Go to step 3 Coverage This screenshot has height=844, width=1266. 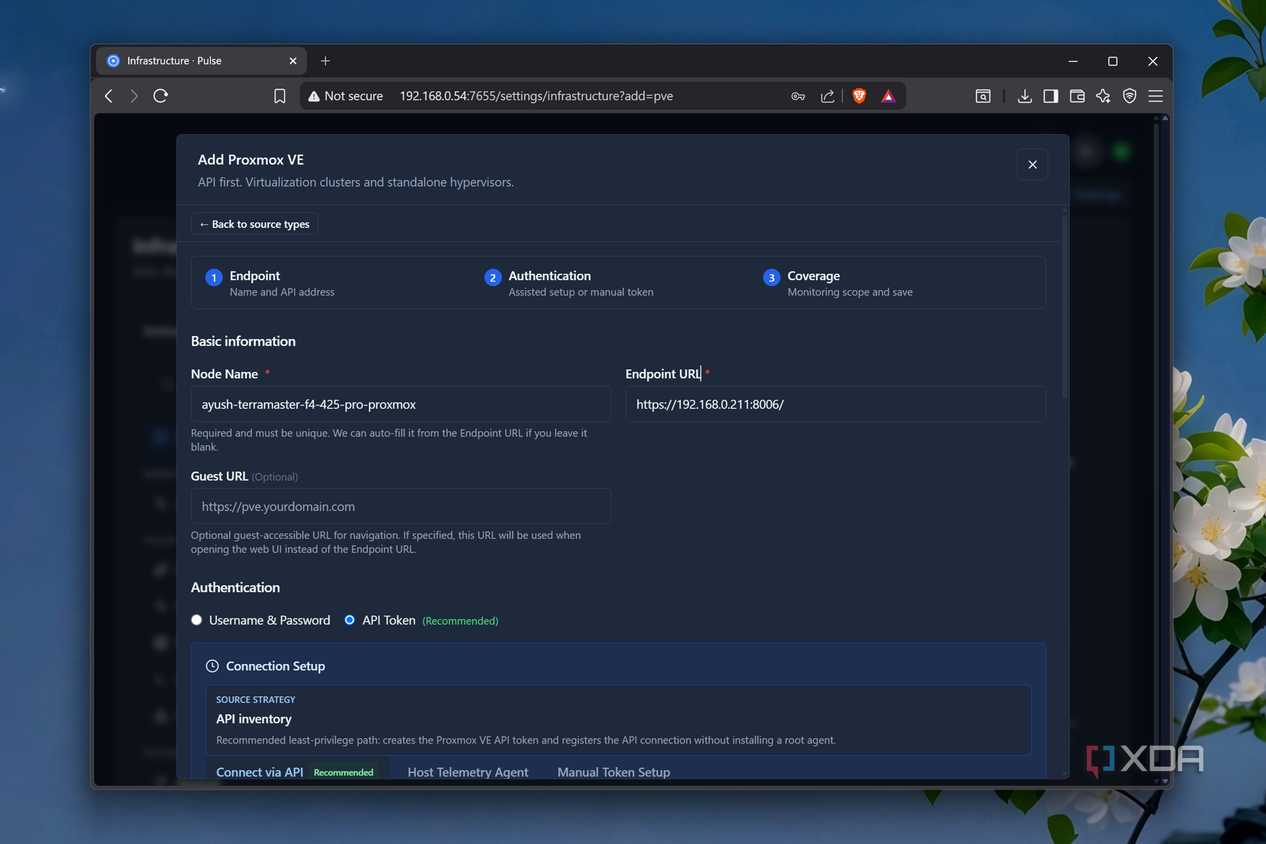click(x=838, y=283)
